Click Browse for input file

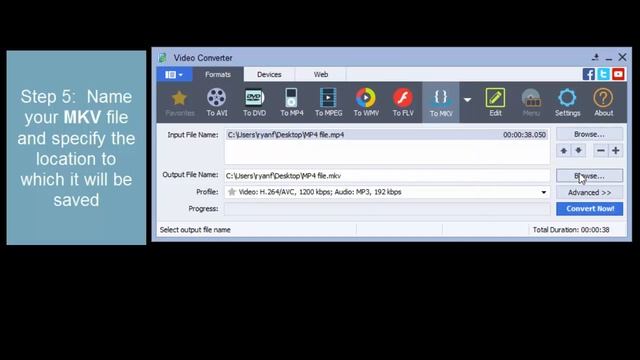589,134
